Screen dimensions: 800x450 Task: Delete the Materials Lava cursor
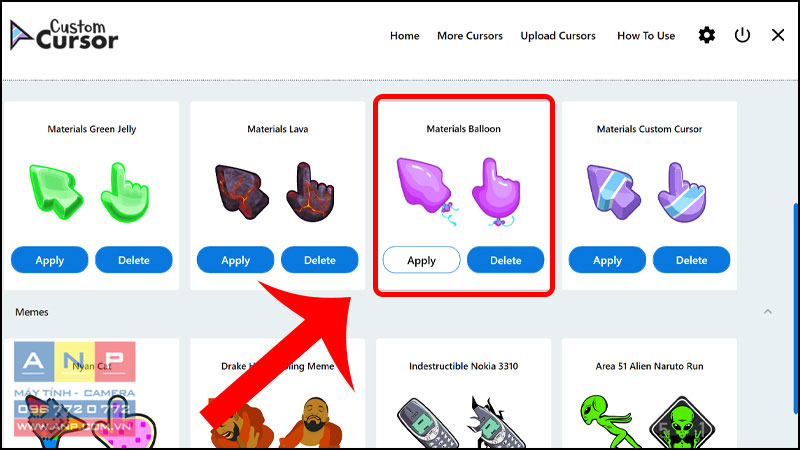(x=319, y=260)
